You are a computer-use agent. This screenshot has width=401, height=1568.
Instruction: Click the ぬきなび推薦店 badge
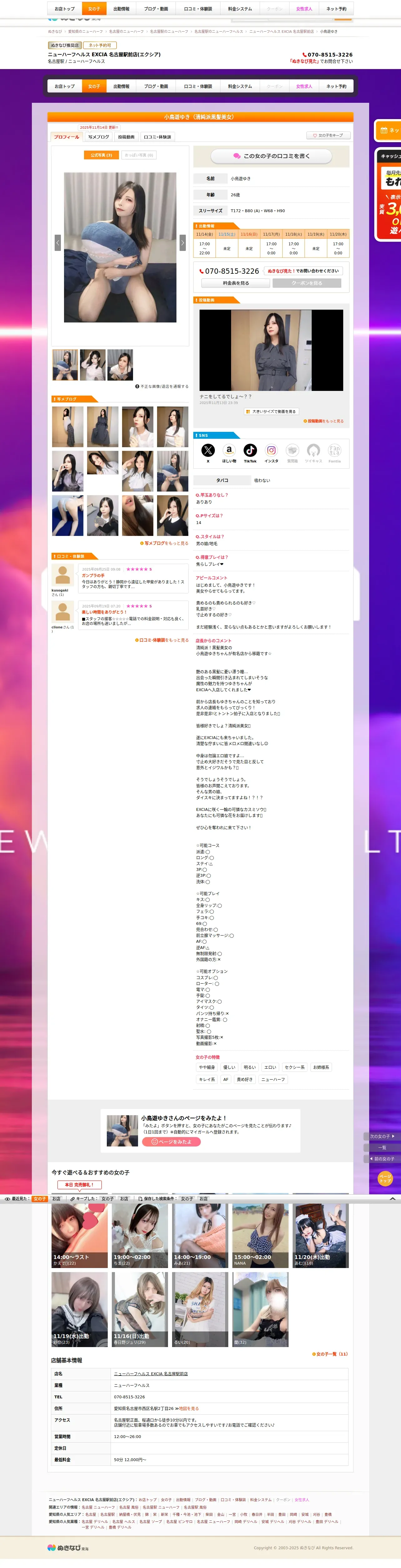(65, 46)
